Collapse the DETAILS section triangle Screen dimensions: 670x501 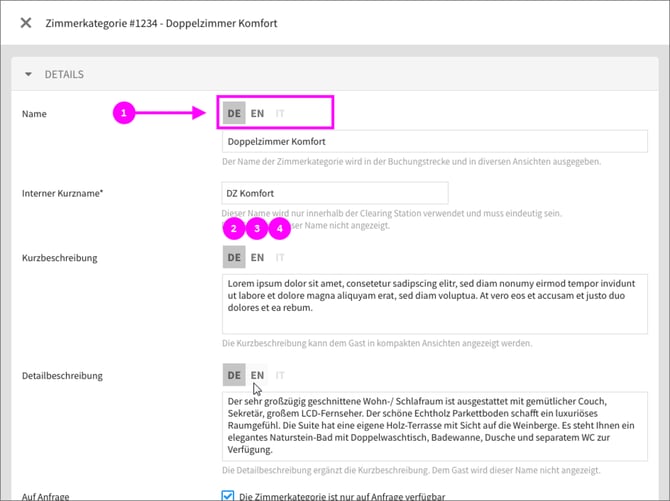[x=29, y=74]
